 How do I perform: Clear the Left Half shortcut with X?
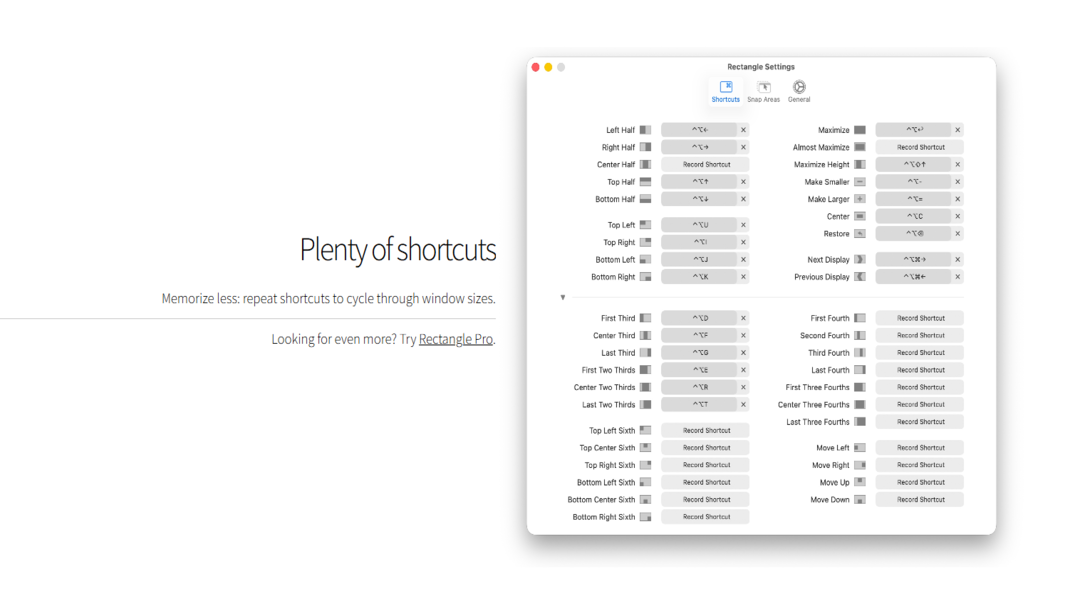pos(743,130)
